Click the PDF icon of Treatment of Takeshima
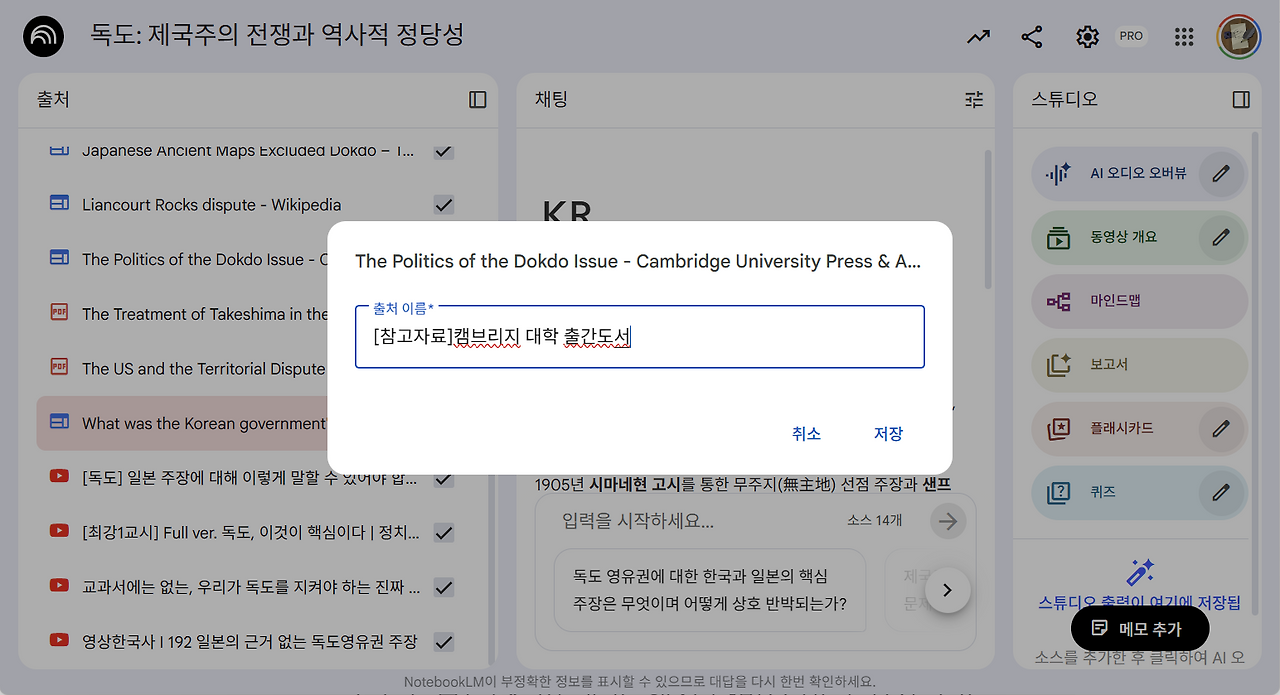 pos(59,312)
